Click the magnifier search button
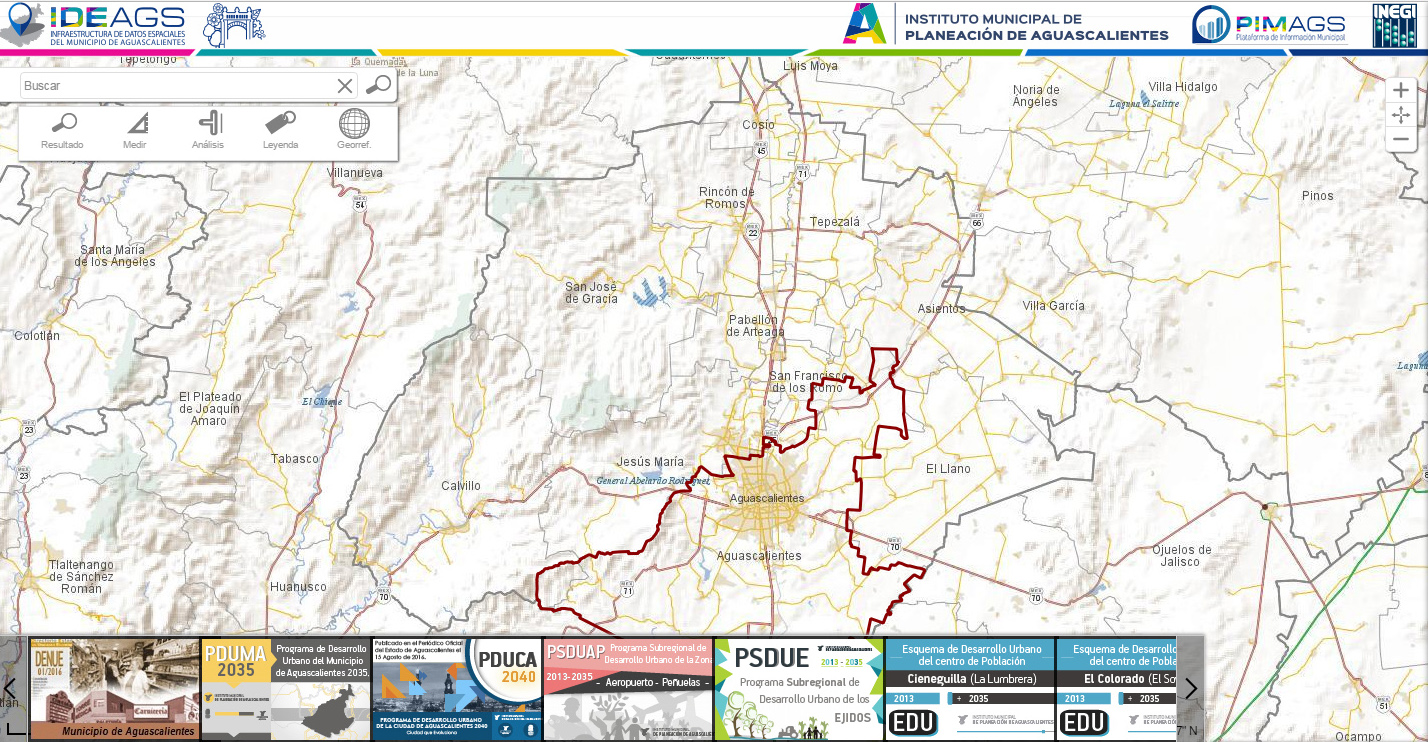 (x=378, y=85)
